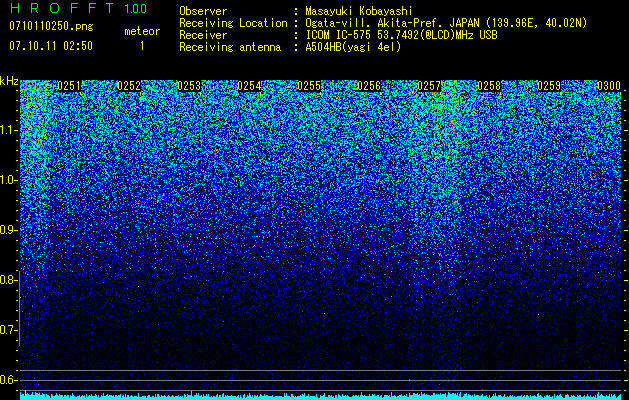
Task: Click the A504HB(yagi 4el) antenna text
Action: (x=353, y=47)
